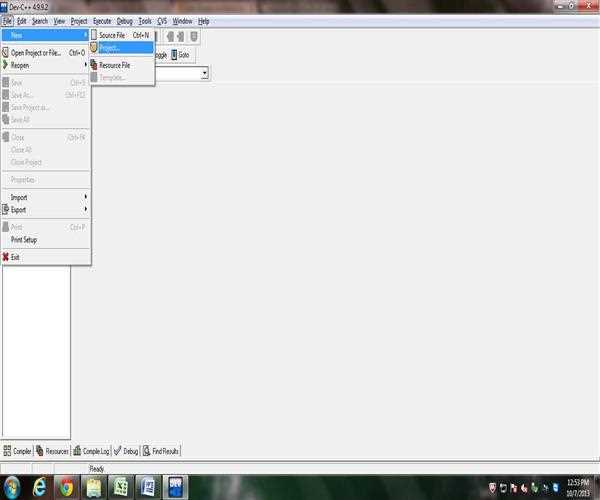Image resolution: width=600 pixels, height=500 pixels.
Task: Click the Goto toolbar button
Action: tap(181, 54)
